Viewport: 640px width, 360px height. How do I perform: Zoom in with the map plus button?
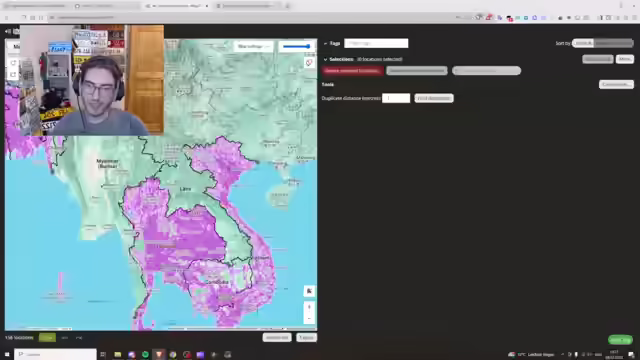[309, 307]
